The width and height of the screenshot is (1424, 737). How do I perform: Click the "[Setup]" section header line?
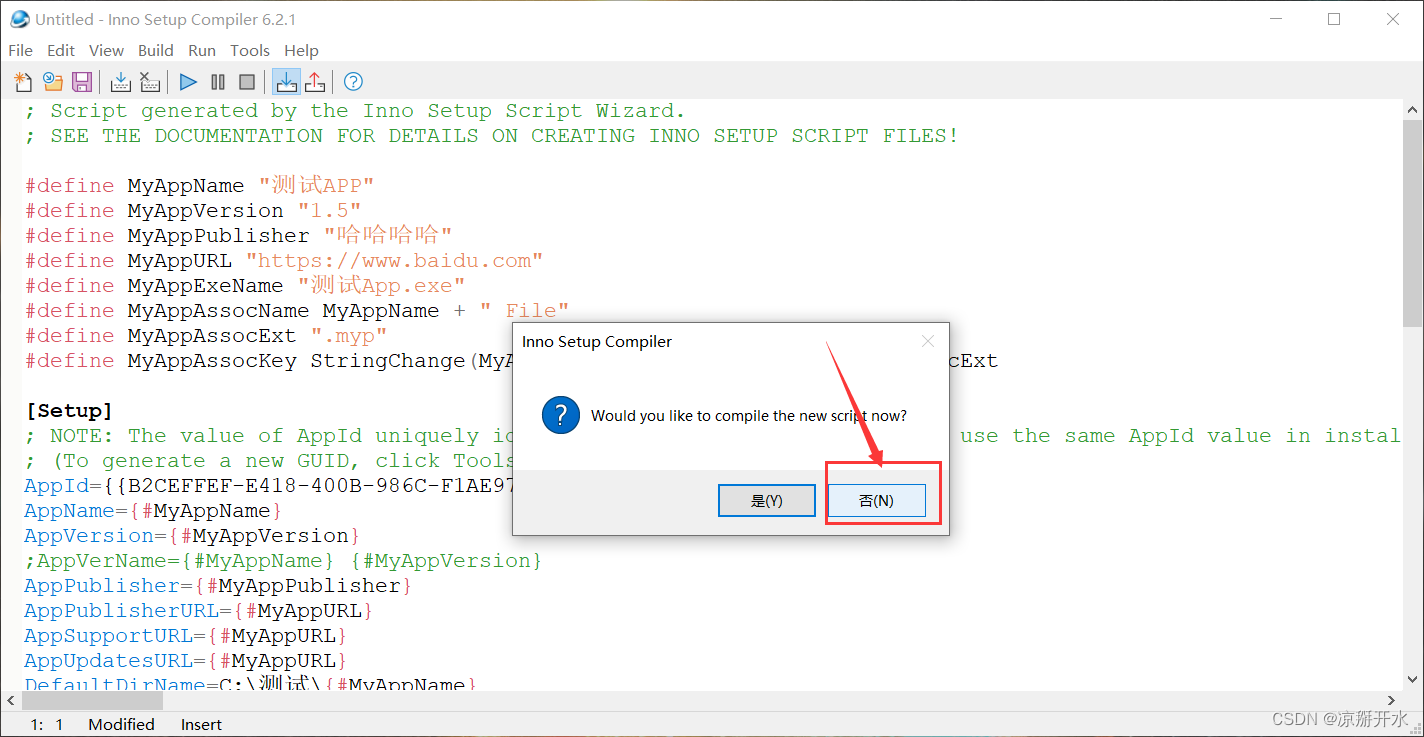(x=69, y=411)
